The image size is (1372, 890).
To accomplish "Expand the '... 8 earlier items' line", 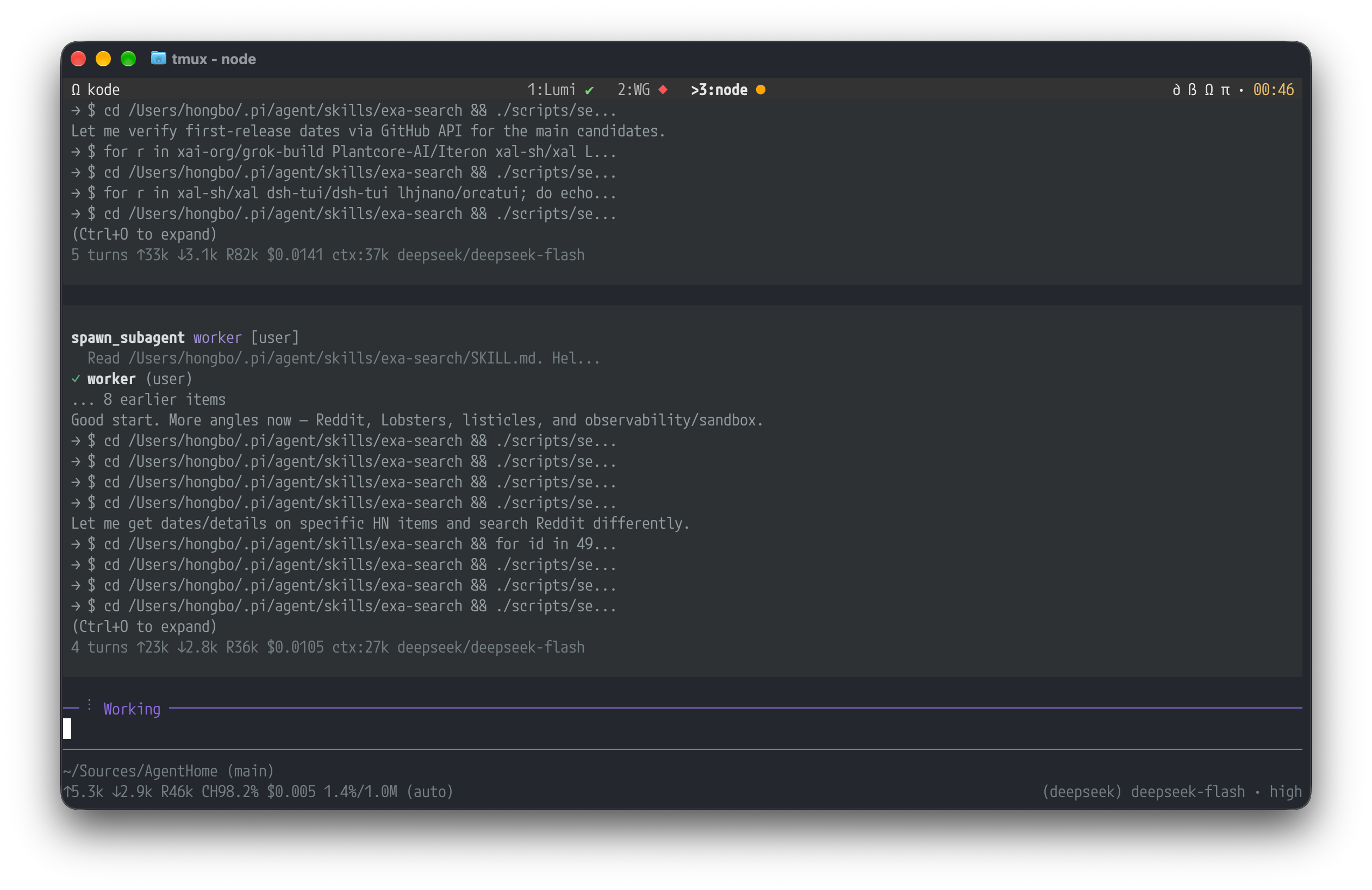I will point(149,400).
